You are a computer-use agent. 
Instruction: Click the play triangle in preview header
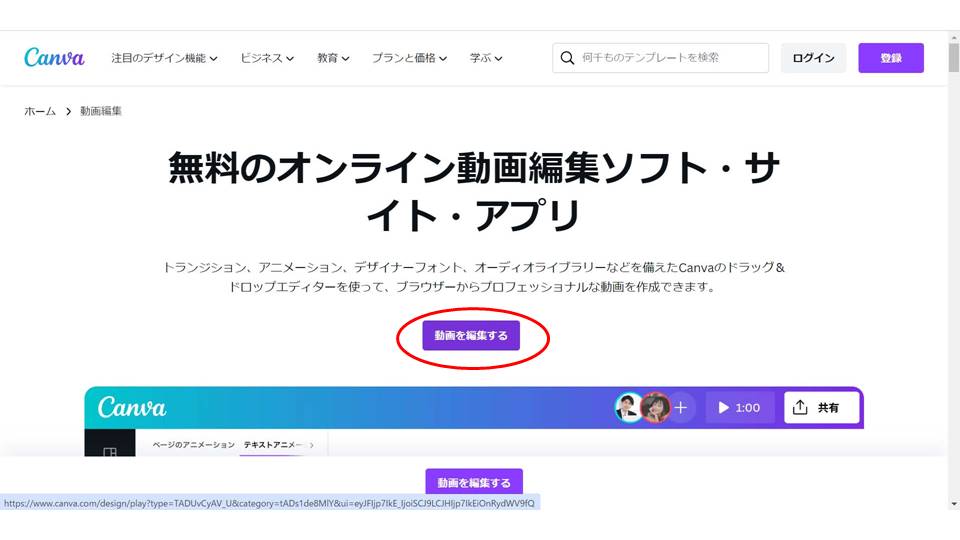click(724, 408)
